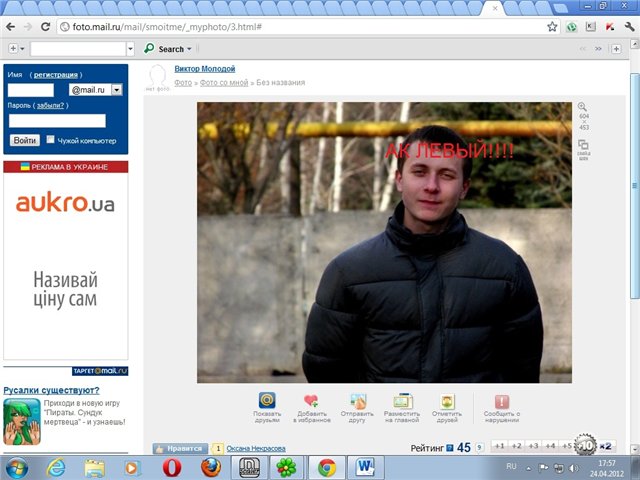Click the clock showing 17:57
The height and width of the screenshot is (480, 640).
607,464
